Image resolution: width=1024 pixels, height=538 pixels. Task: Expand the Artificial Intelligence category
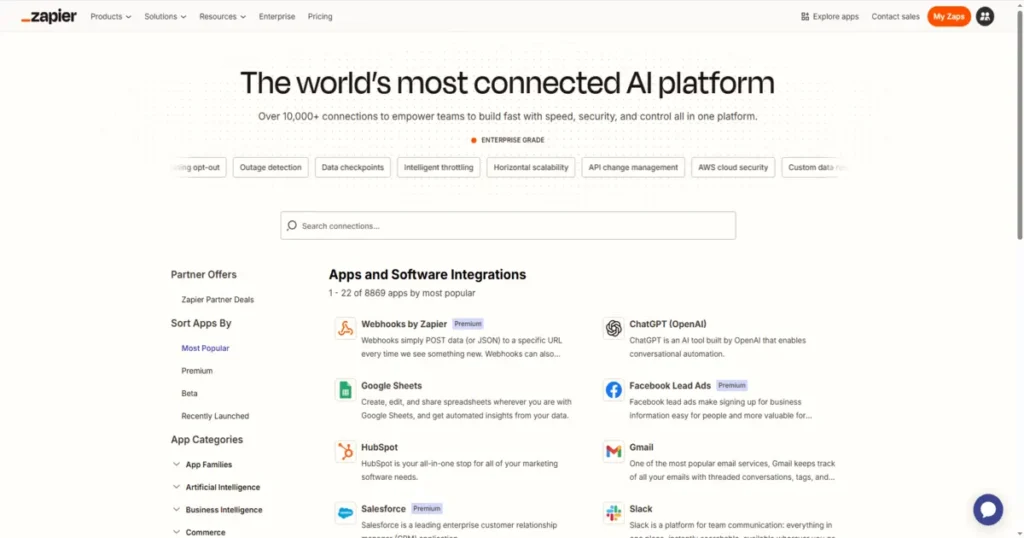pos(216,487)
